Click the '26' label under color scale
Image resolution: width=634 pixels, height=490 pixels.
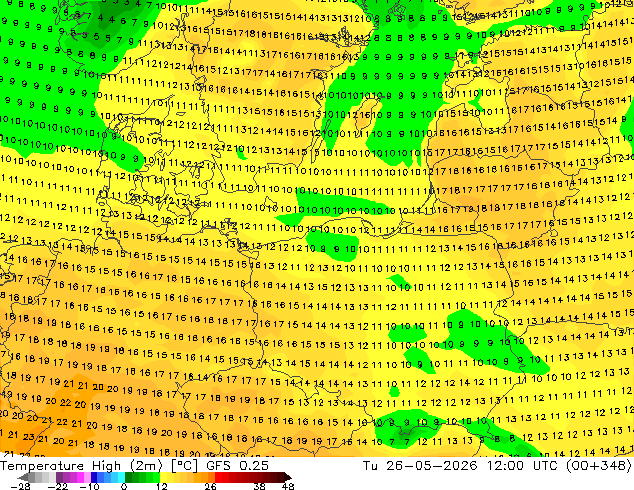click(210, 486)
